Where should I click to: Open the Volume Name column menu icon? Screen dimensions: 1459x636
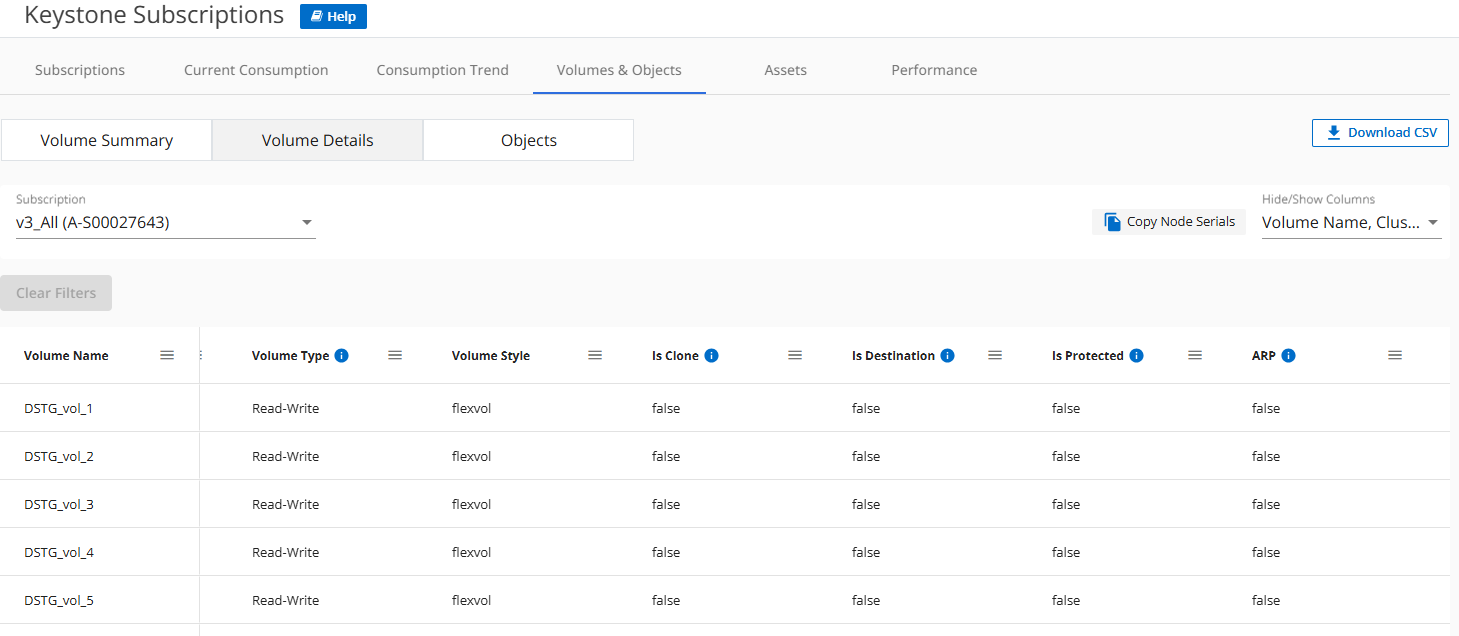pyautogui.click(x=167, y=356)
